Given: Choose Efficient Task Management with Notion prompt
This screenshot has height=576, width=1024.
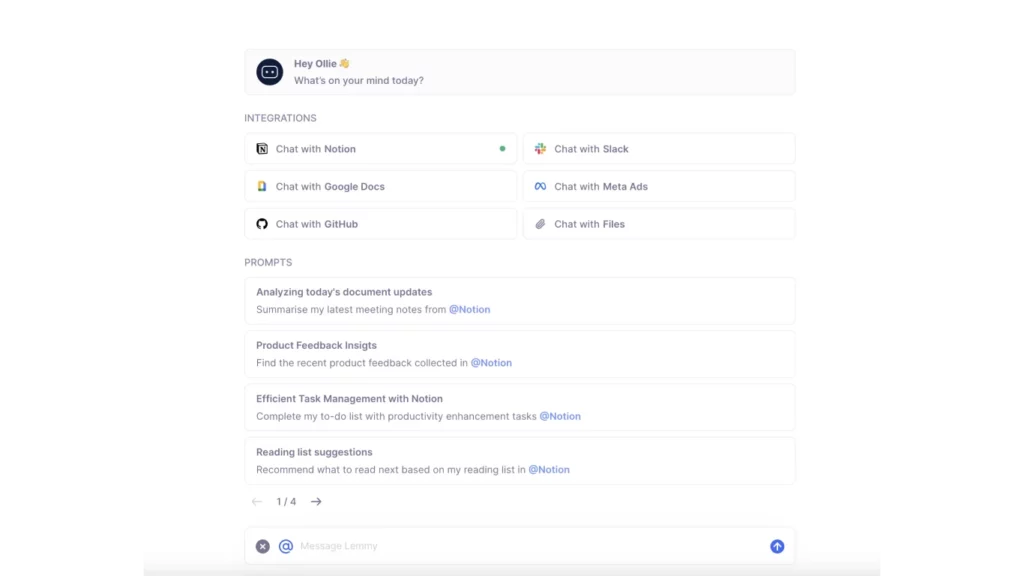Looking at the screenshot, I should click(x=519, y=407).
